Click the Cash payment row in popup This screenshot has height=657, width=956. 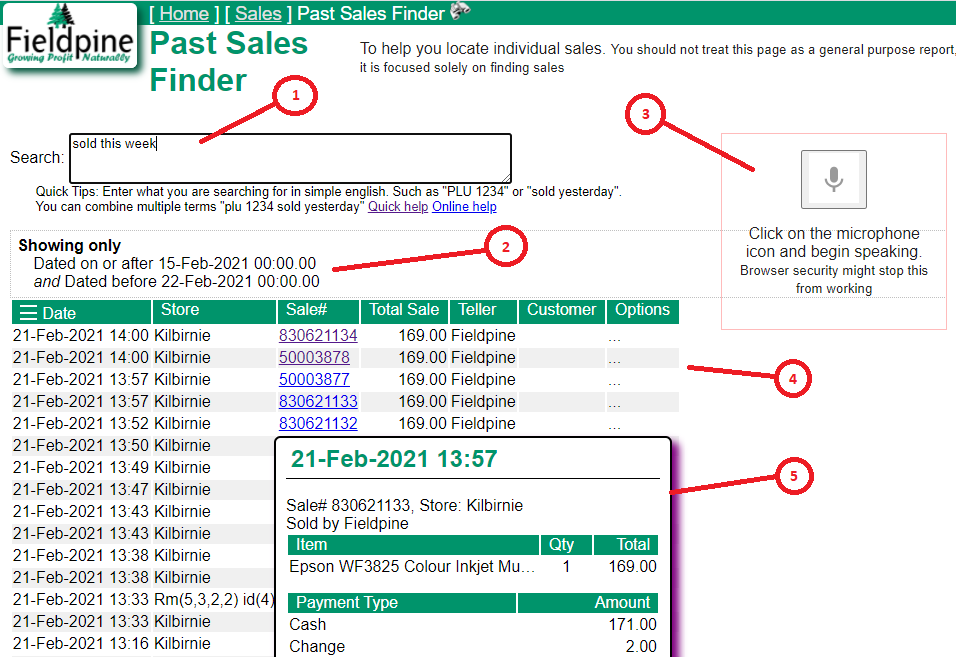tap(473, 625)
